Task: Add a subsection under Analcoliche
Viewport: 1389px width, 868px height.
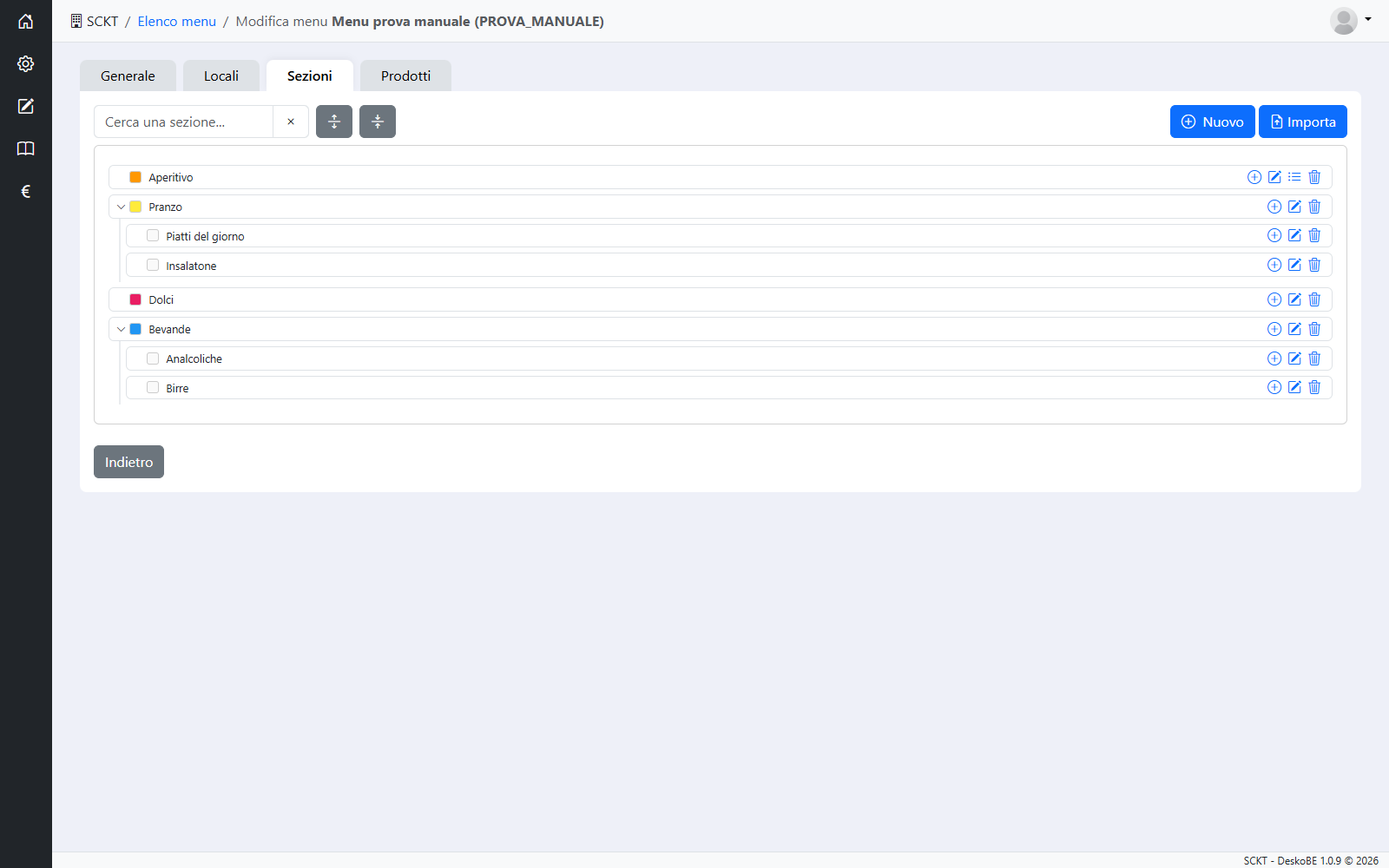Action: coord(1274,358)
